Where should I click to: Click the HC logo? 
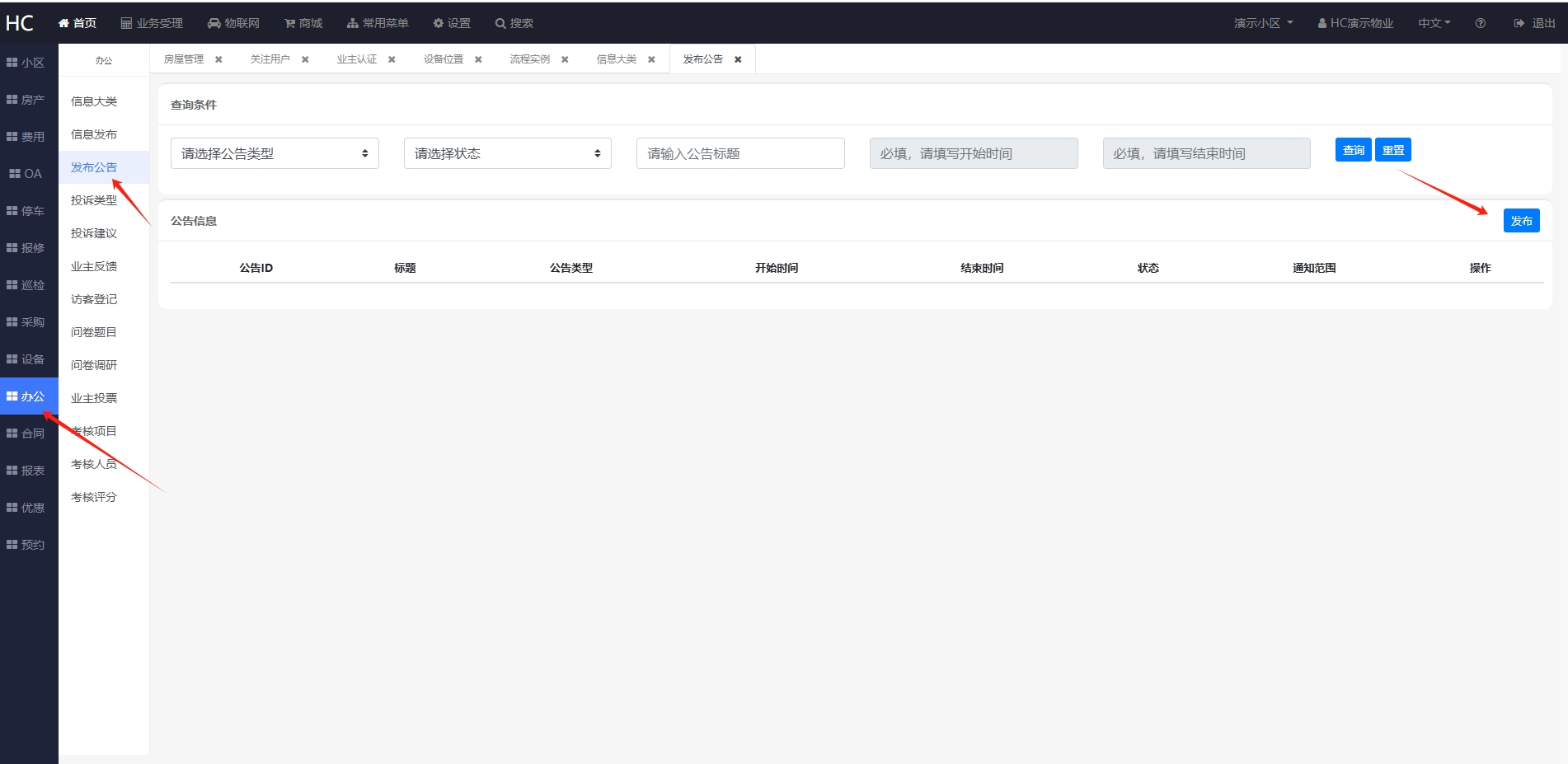click(20, 23)
